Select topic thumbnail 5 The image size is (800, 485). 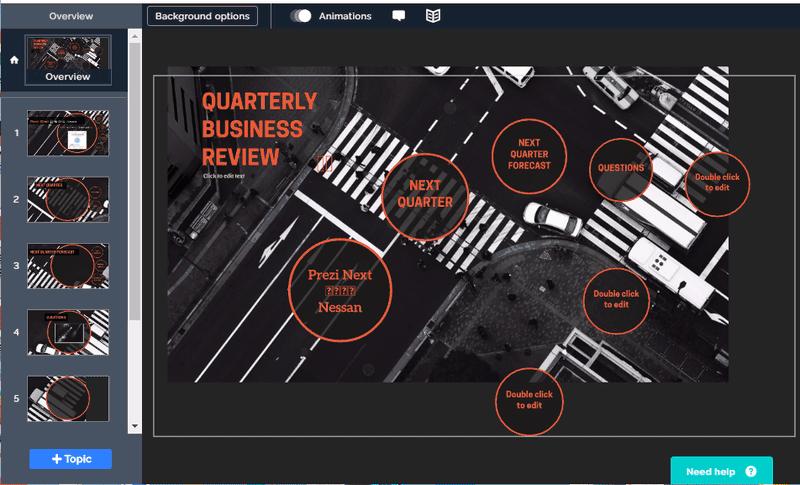tap(68, 399)
